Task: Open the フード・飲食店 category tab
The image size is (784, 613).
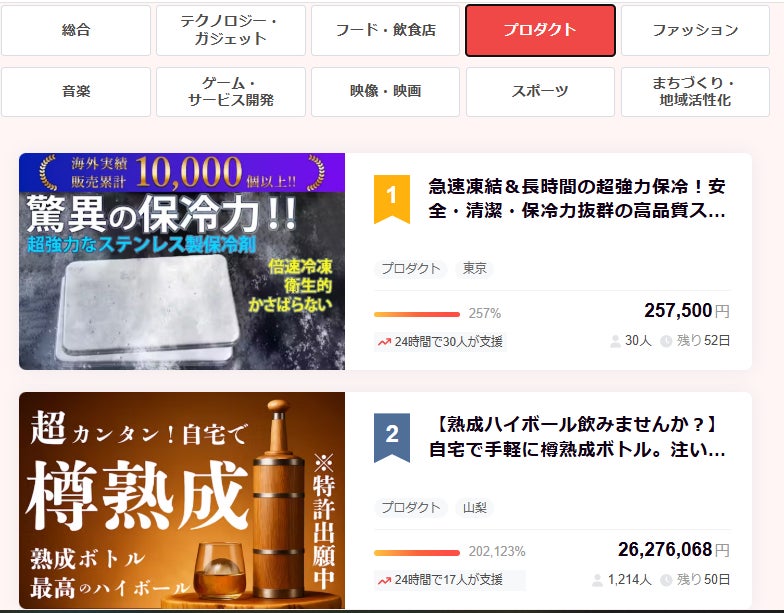Action: pyautogui.click(x=386, y=30)
